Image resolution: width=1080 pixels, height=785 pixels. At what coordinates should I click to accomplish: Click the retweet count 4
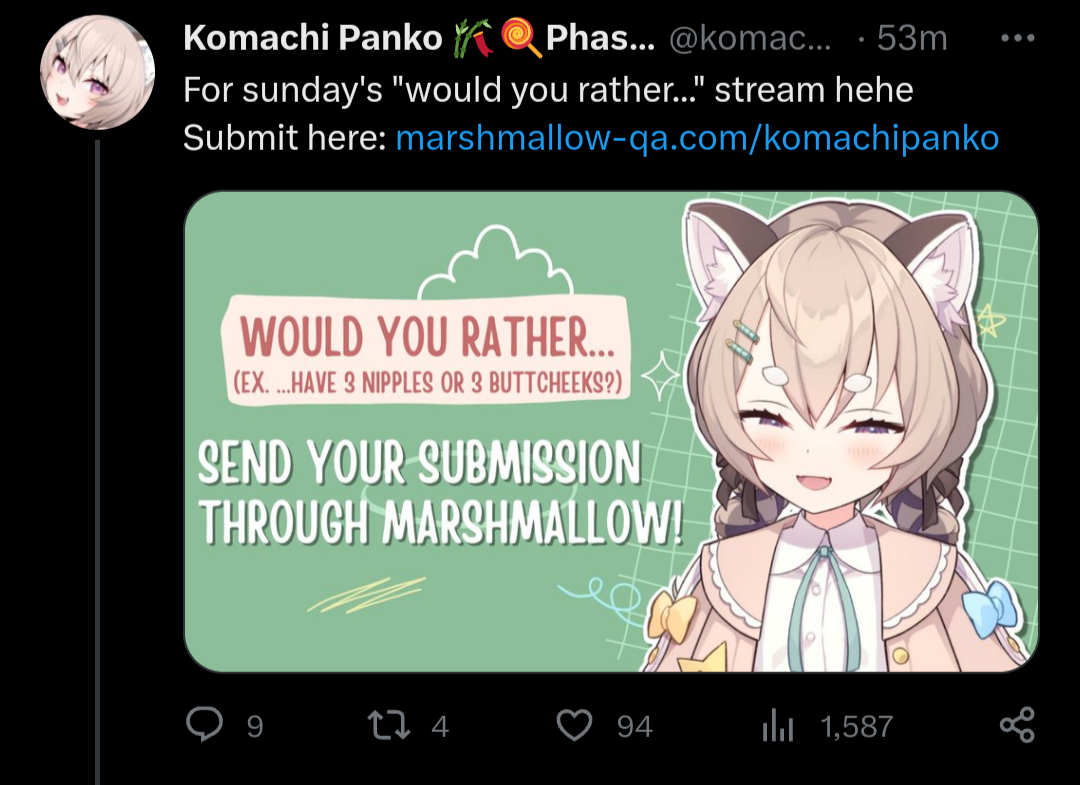(440, 726)
